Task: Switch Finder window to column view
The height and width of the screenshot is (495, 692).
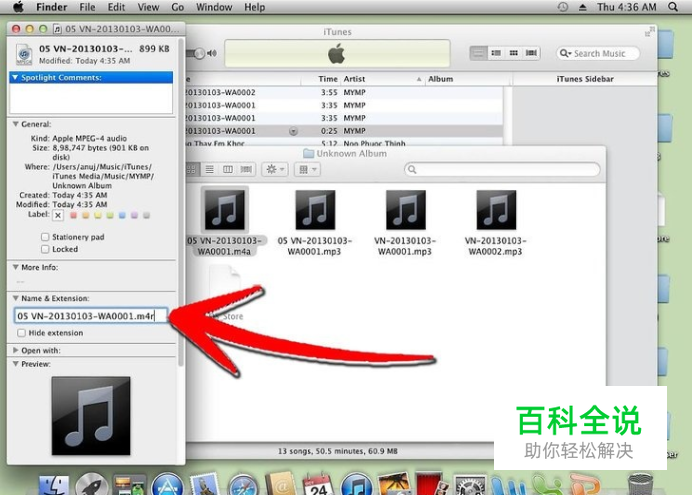Action: (228, 169)
